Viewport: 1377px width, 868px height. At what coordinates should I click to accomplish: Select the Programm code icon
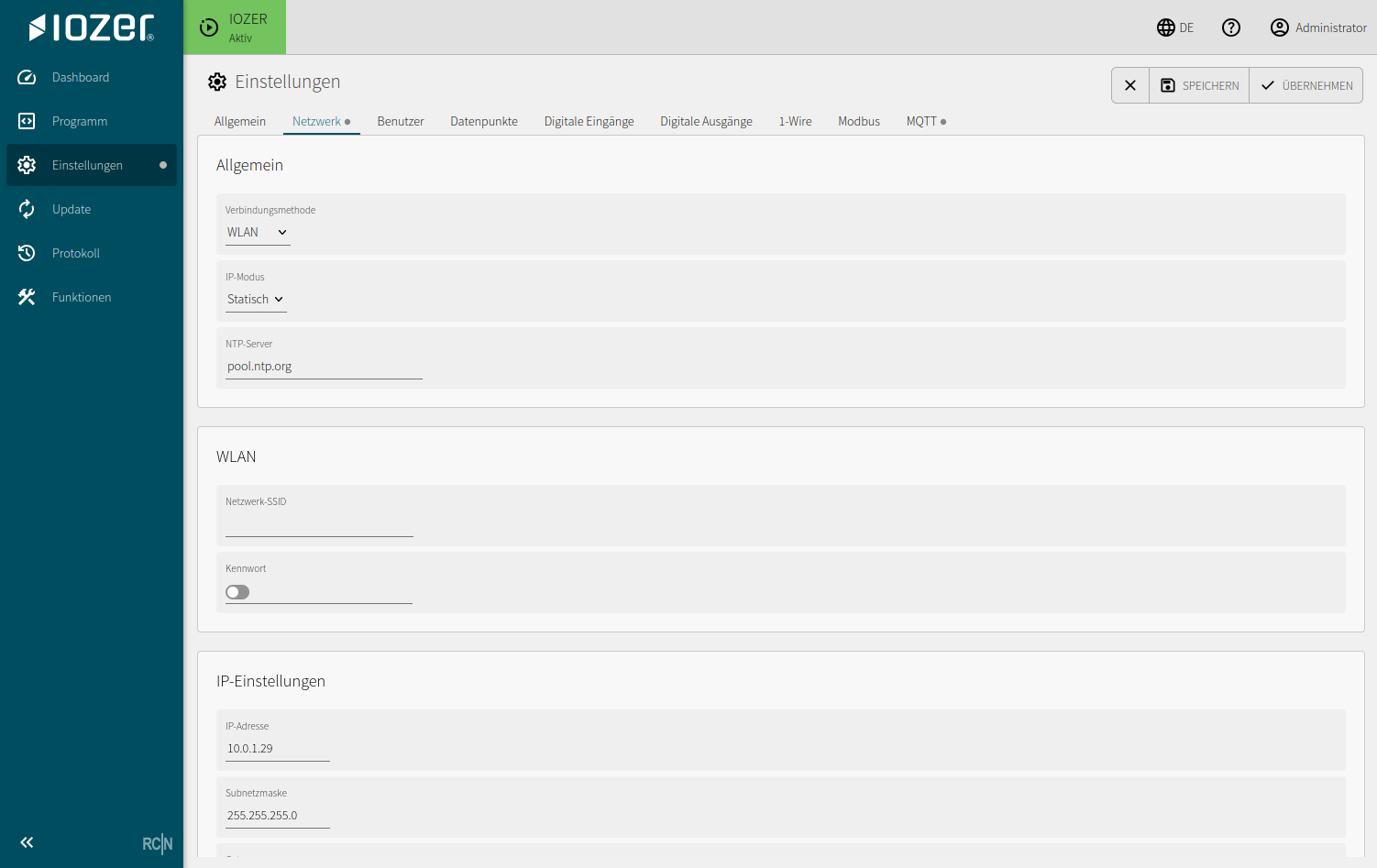pos(27,121)
